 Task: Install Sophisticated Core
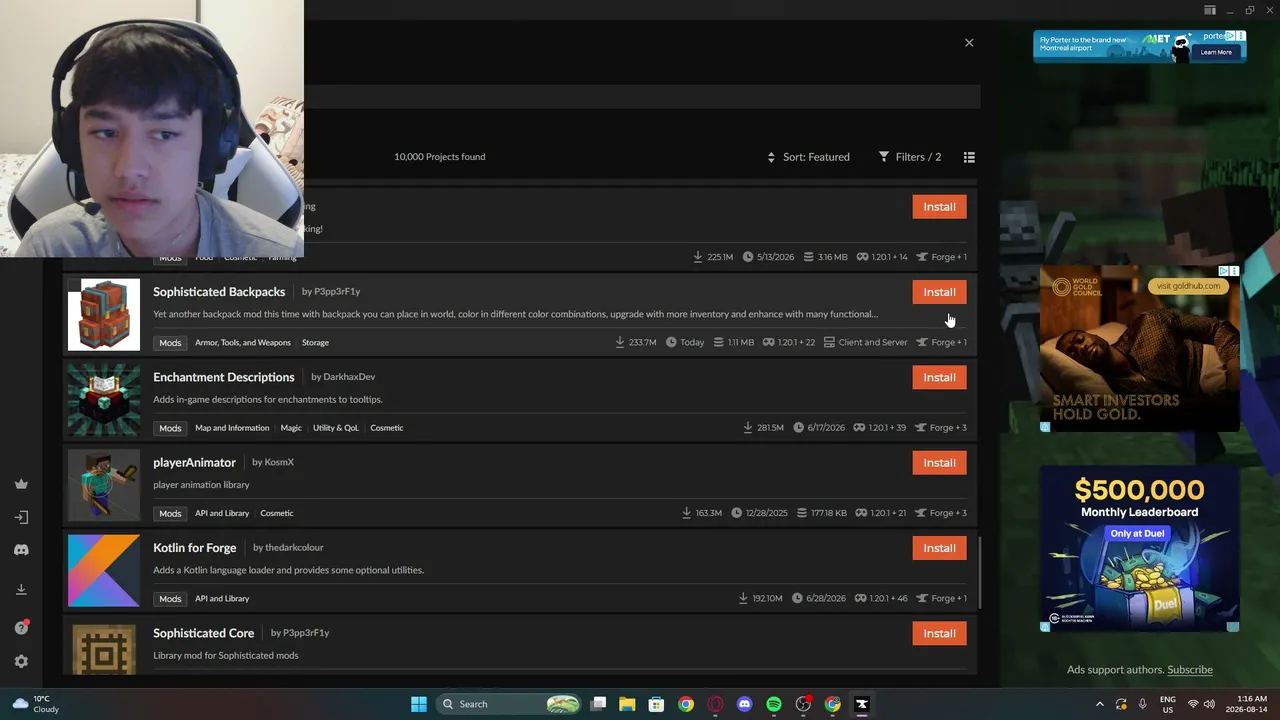point(939,633)
